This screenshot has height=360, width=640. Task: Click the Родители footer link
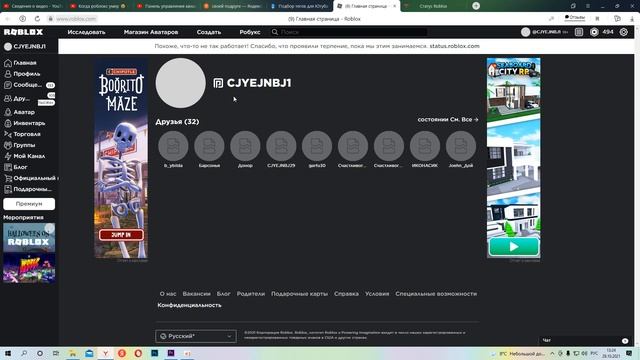tap(251, 294)
